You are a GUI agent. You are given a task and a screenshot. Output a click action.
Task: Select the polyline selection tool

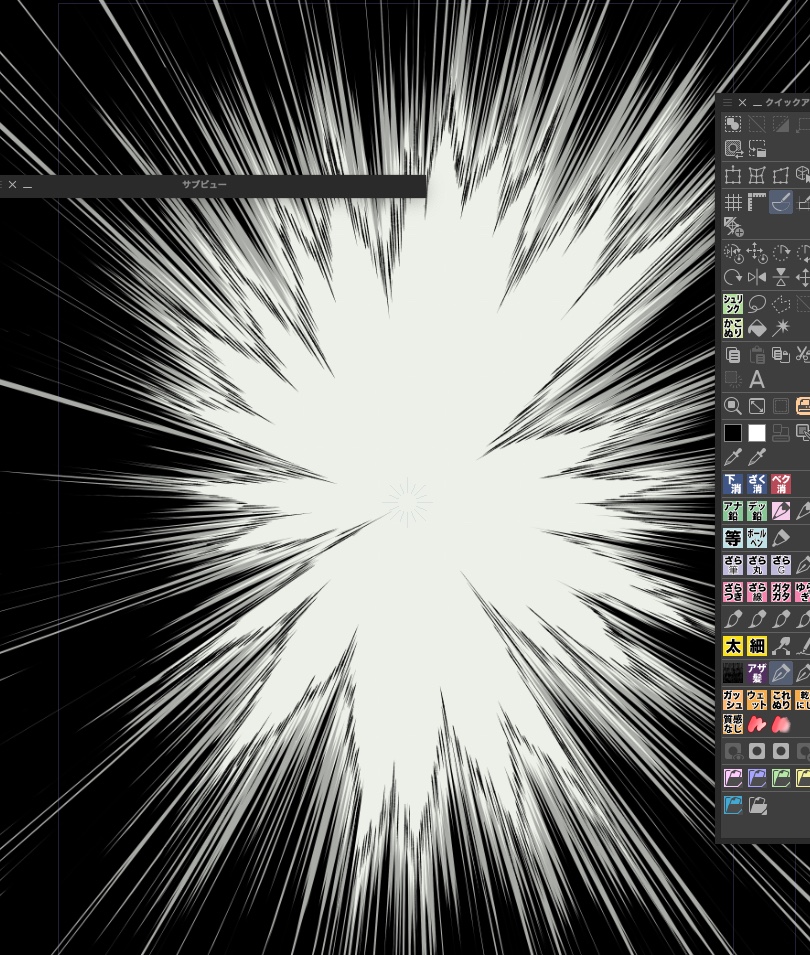click(x=781, y=304)
